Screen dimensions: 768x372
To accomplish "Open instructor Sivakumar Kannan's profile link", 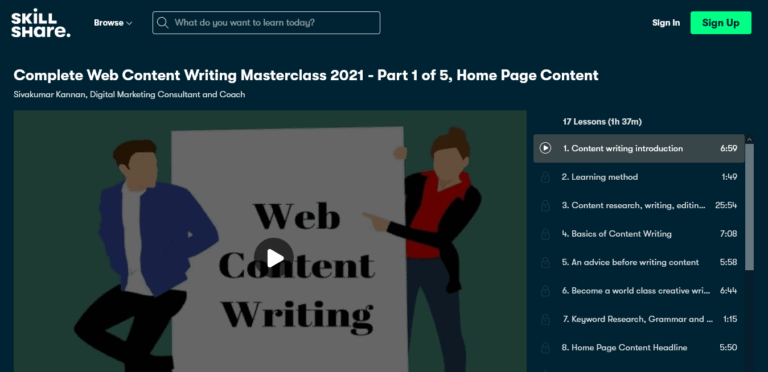I will 129,94.
